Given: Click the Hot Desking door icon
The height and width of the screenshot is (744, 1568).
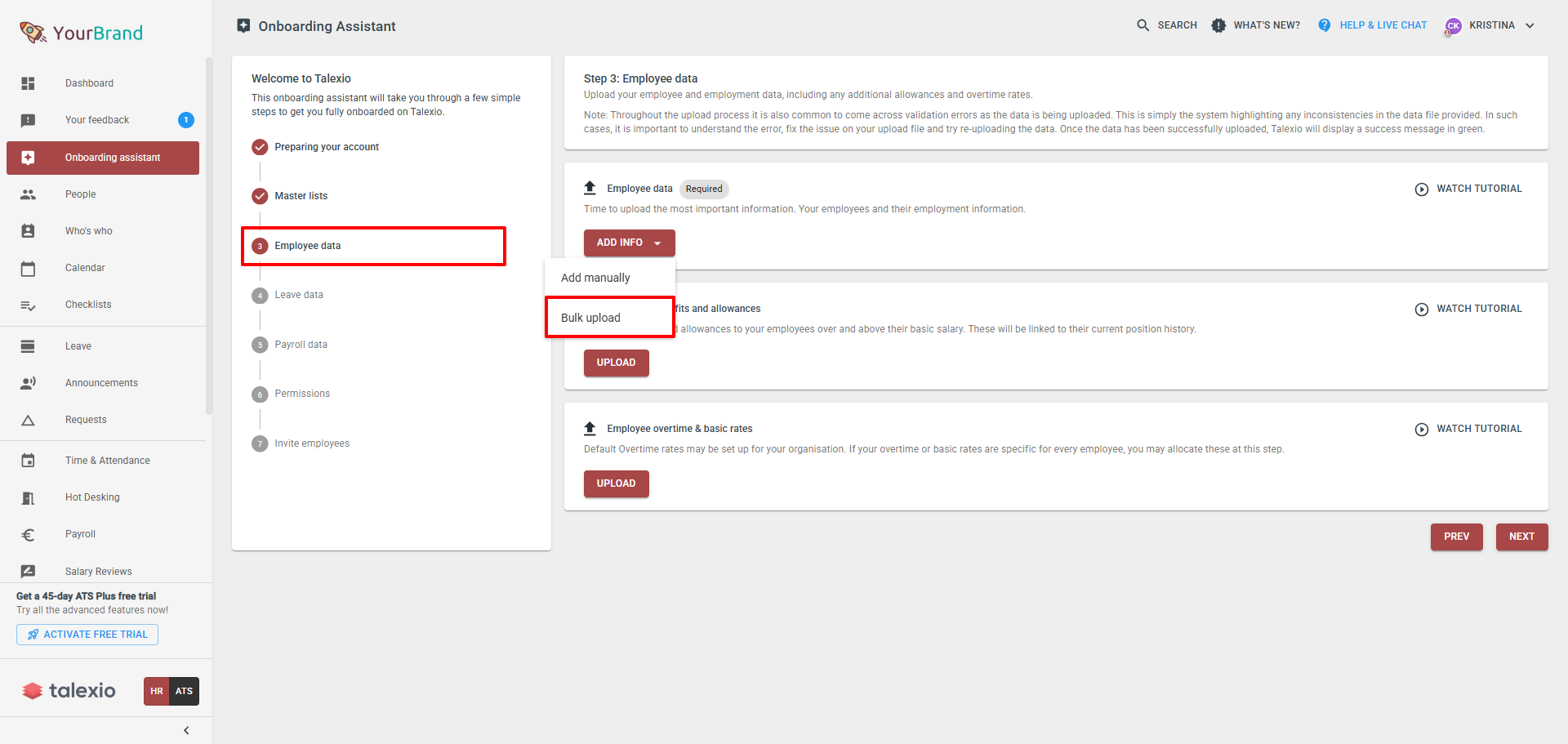Looking at the screenshot, I should (28, 497).
